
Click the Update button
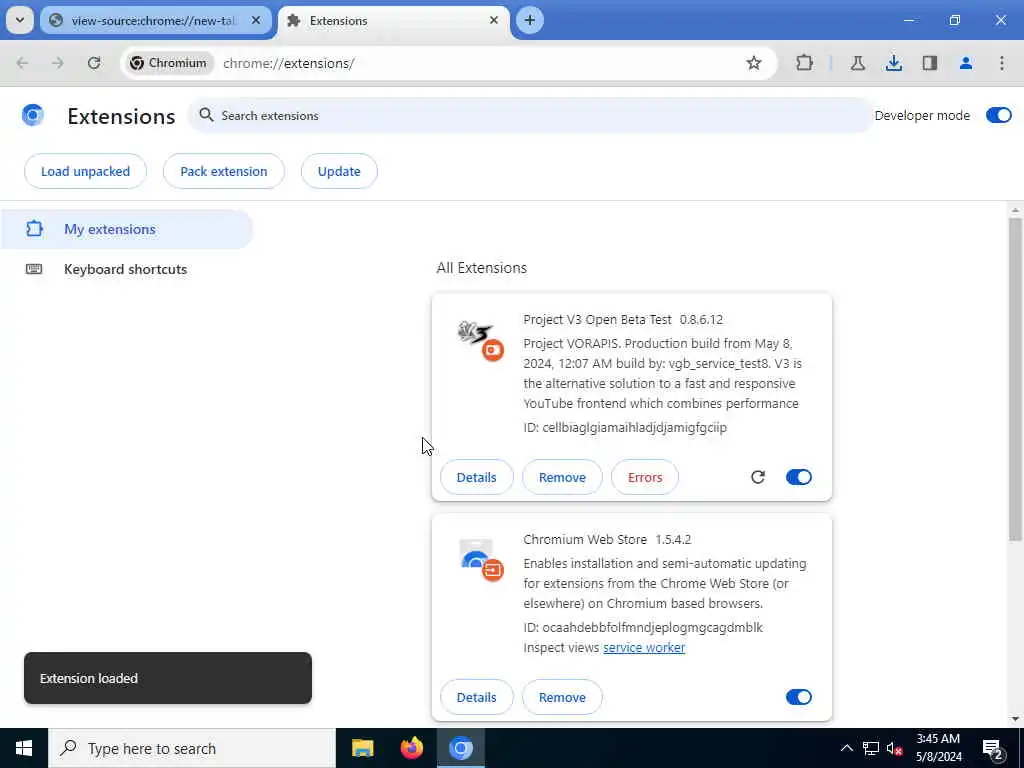(x=339, y=171)
